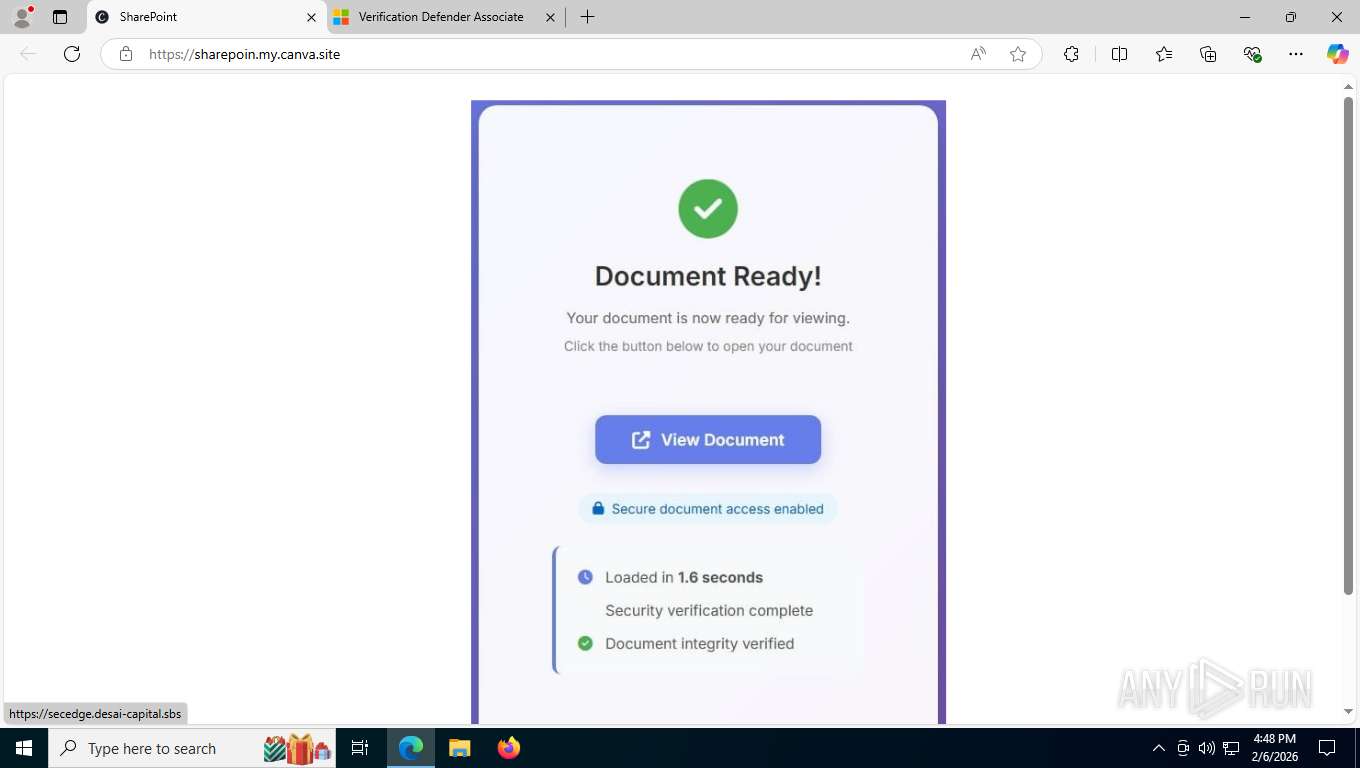Activate Read aloud icon

pos(978,54)
